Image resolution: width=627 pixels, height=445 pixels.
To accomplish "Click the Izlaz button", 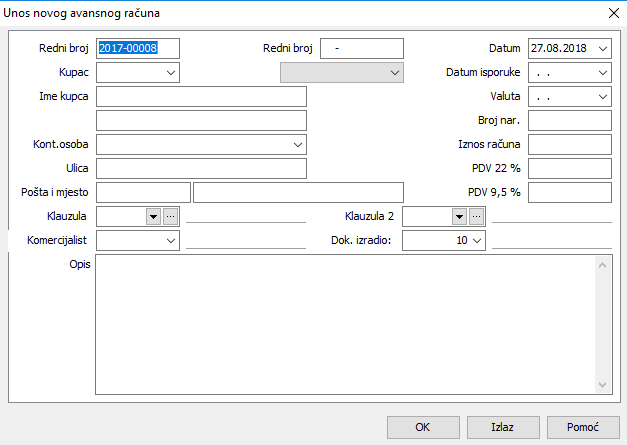I will point(502,427).
